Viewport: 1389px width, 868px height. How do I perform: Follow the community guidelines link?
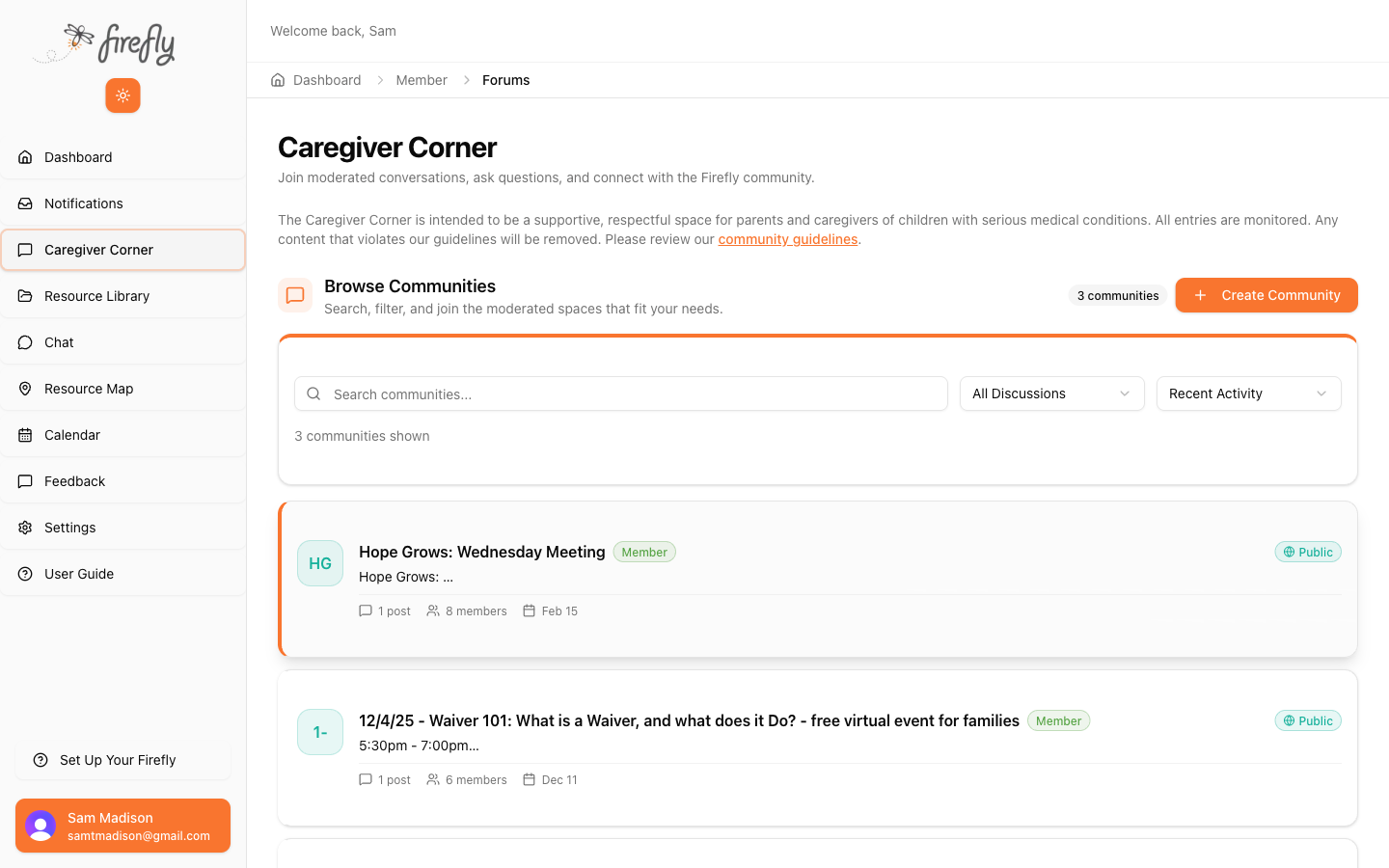[787, 239]
